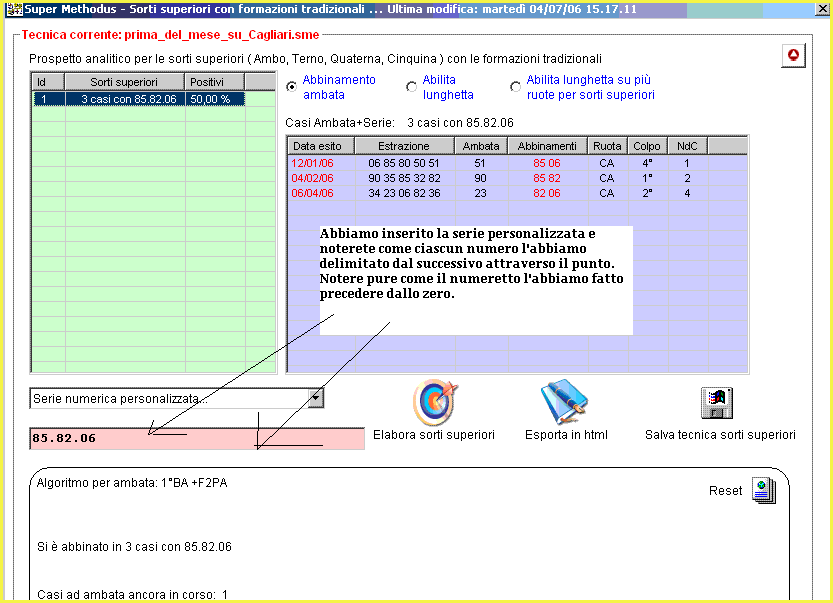This screenshot has height=603, width=833.
Task: Click the Id column header
Action: [48, 82]
